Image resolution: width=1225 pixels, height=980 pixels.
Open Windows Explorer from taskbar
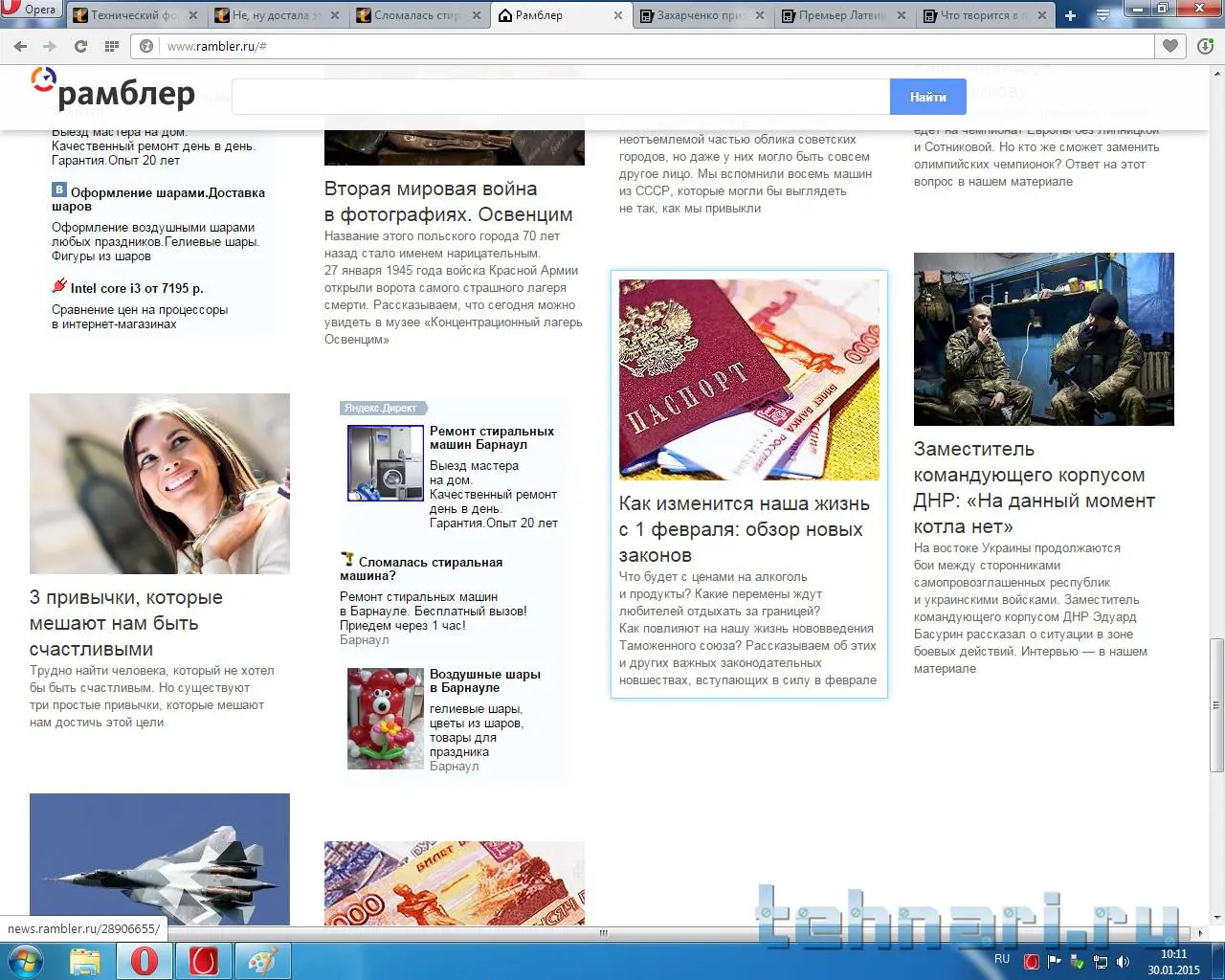pos(85,961)
